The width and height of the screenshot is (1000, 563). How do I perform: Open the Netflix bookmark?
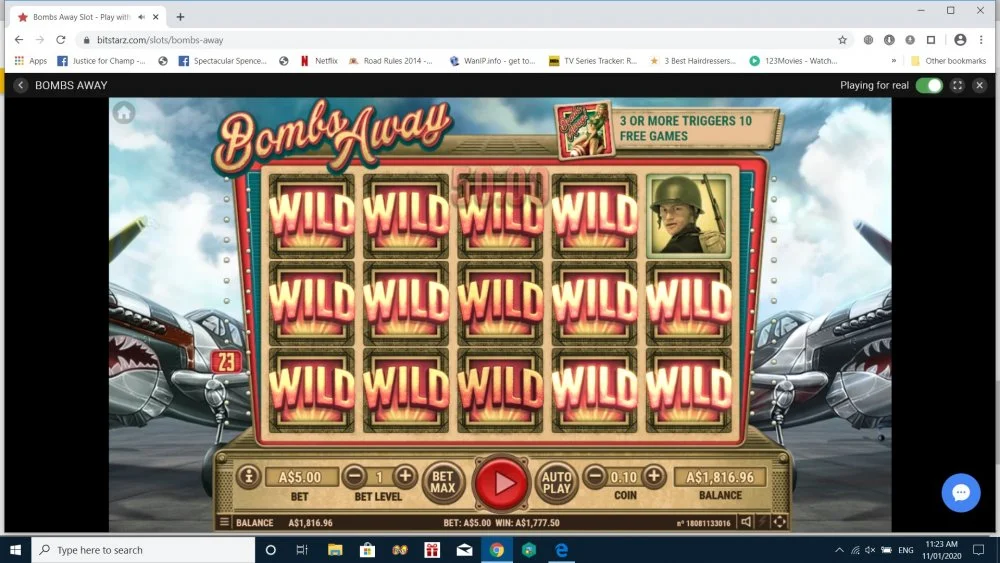pos(319,61)
